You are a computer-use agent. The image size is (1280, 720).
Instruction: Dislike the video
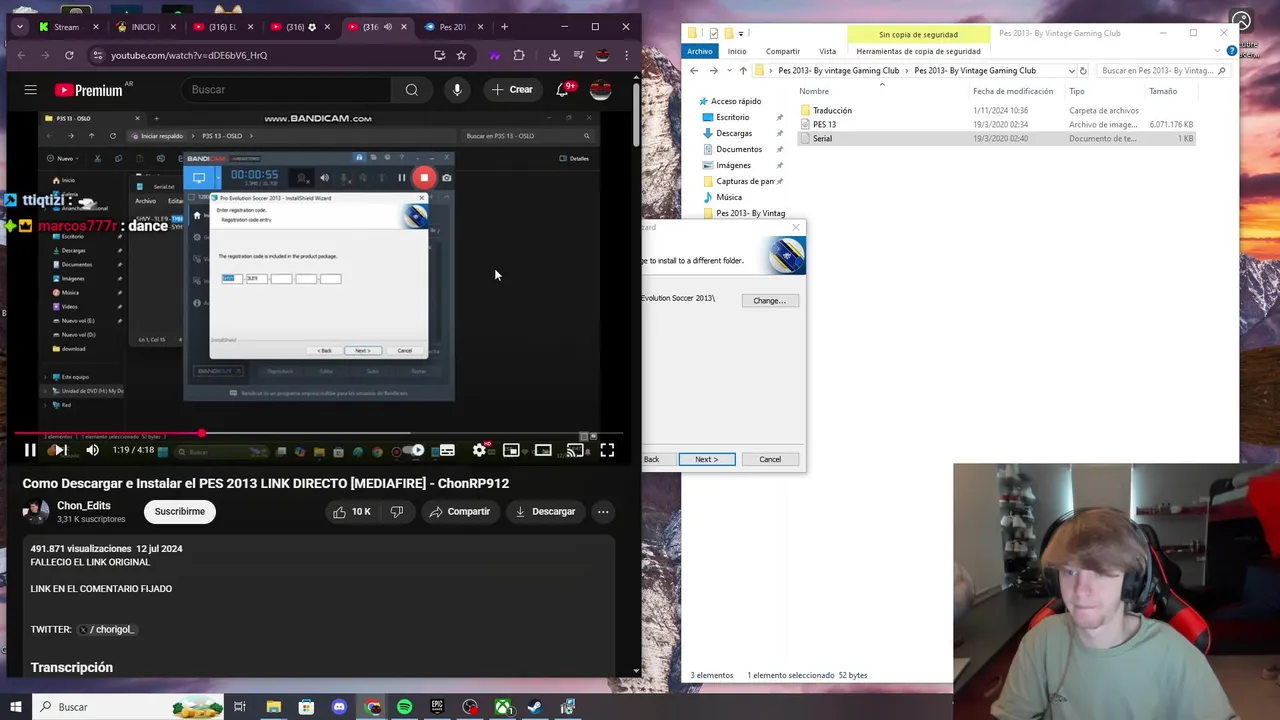397,511
